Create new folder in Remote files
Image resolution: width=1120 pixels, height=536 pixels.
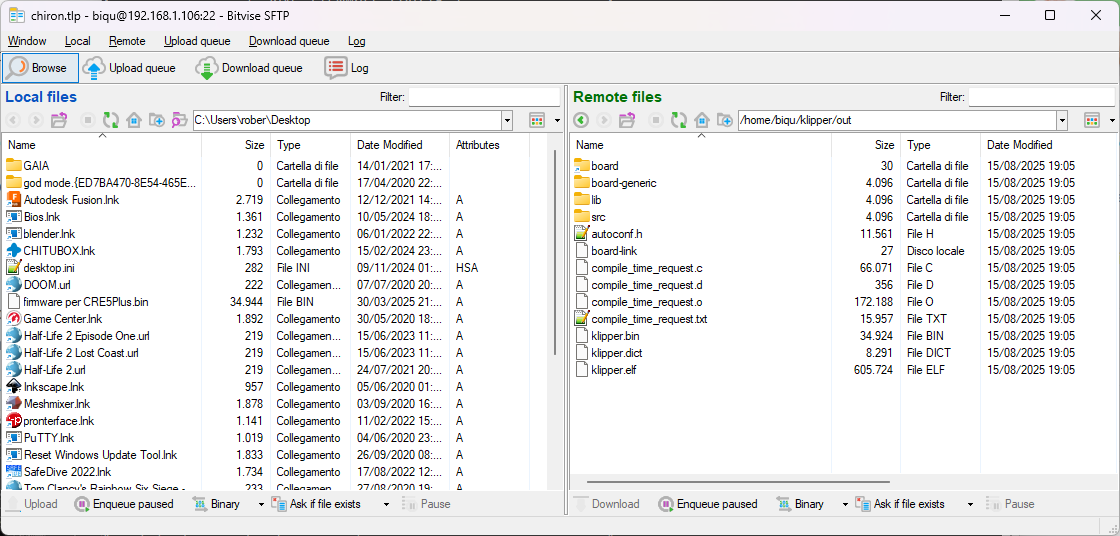[724, 120]
